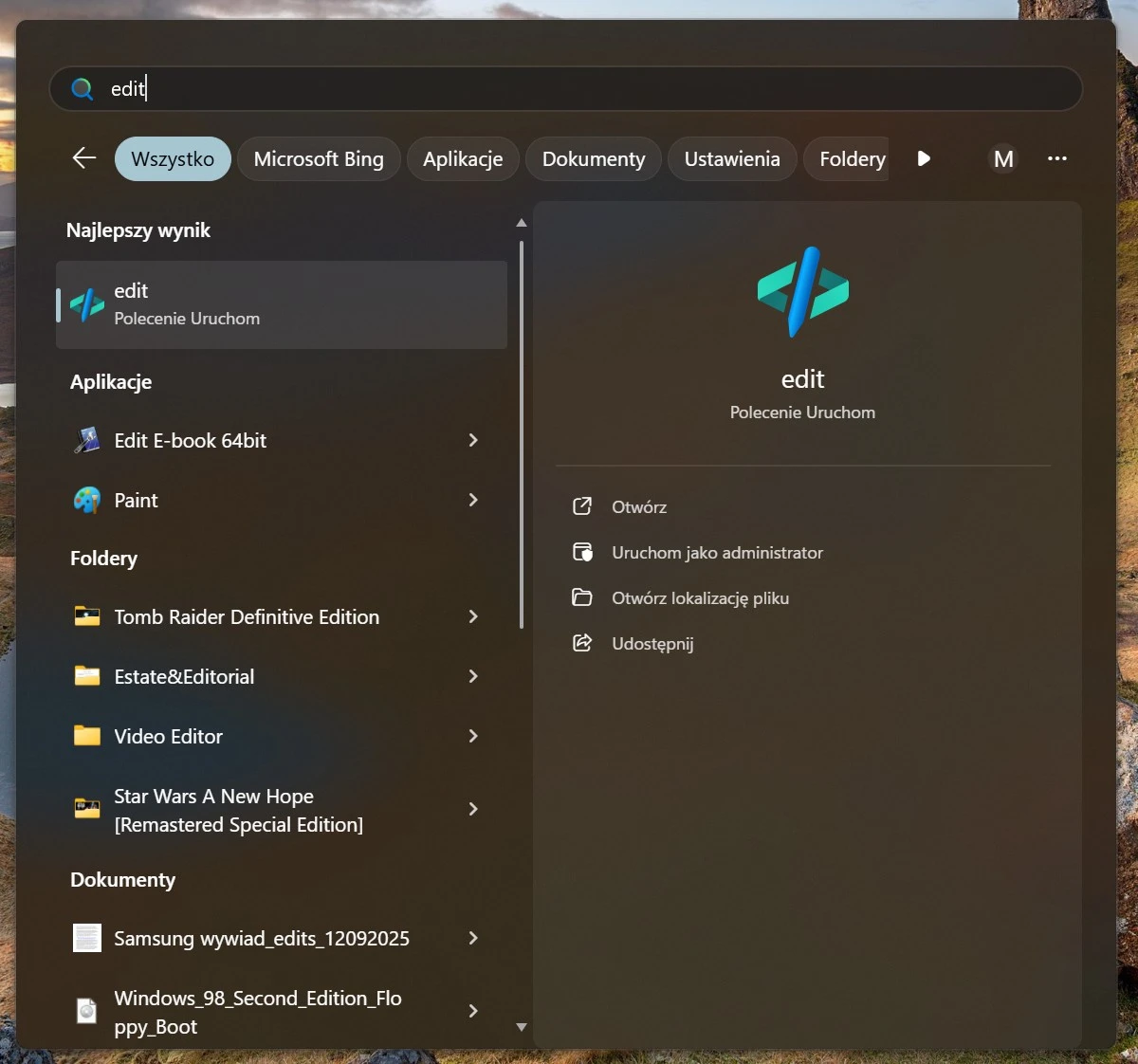Viewport: 1138px width, 1064px height.
Task: Expand Estate&Editorial folder chevron
Action: coord(473,677)
